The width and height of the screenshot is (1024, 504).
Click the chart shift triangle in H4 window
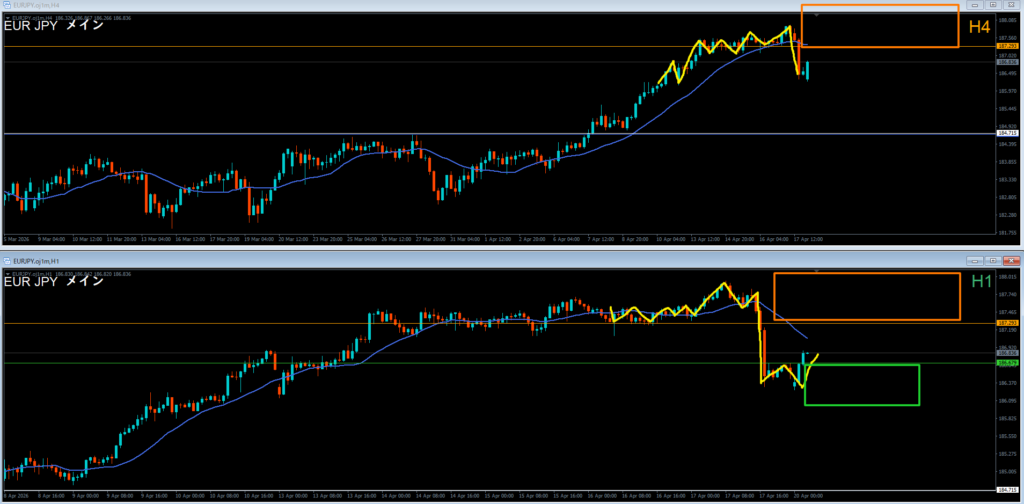(816, 14)
